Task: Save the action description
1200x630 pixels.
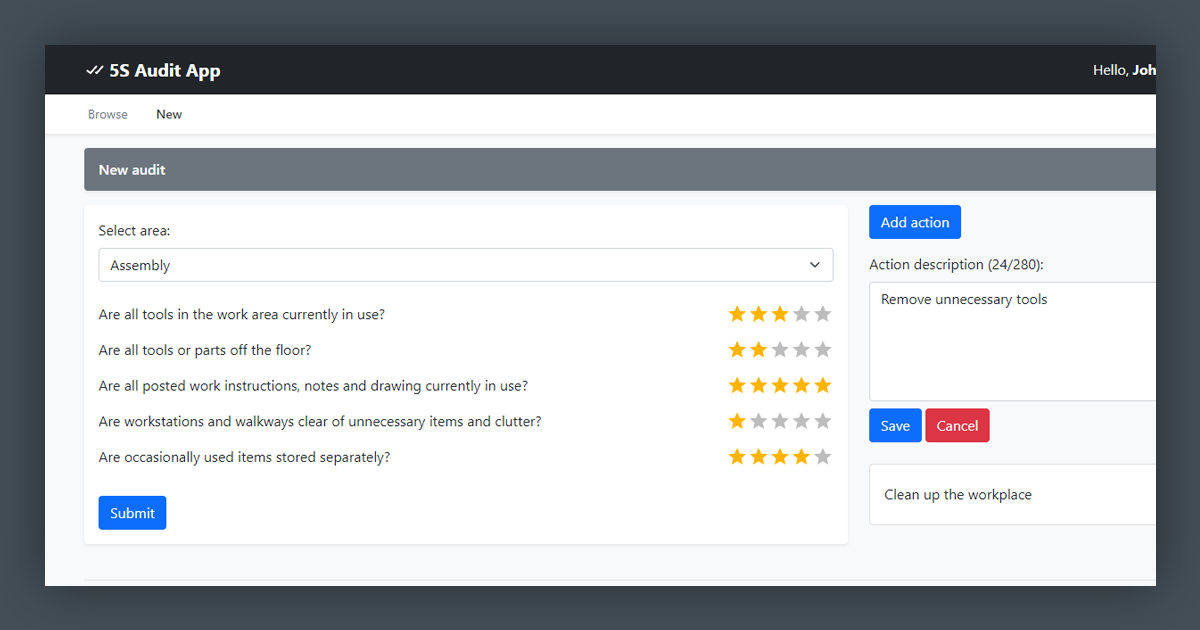Action: 894,425
